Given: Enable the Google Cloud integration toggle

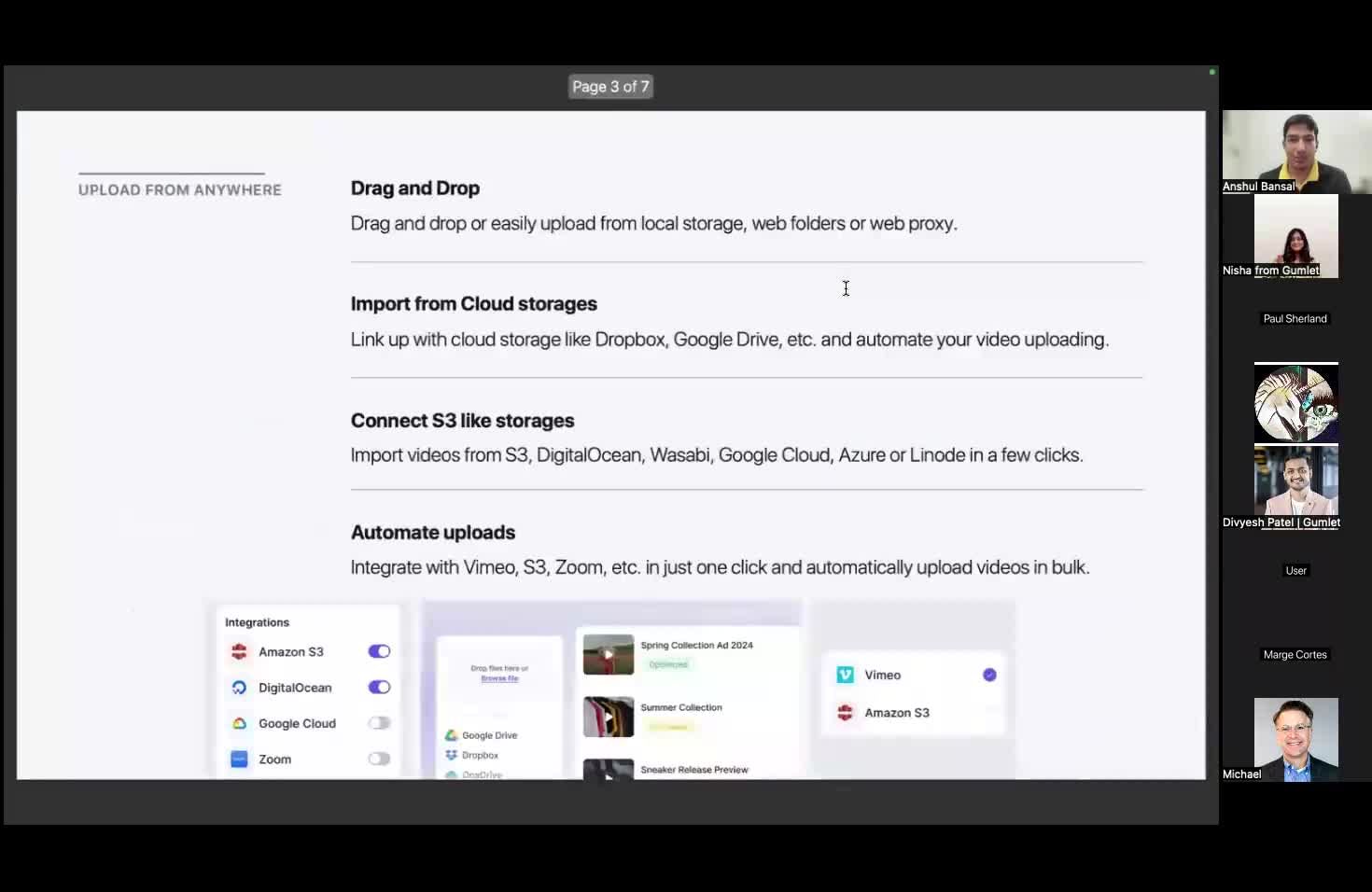Looking at the screenshot, I should pyautogui.click(x=379, y=723).
